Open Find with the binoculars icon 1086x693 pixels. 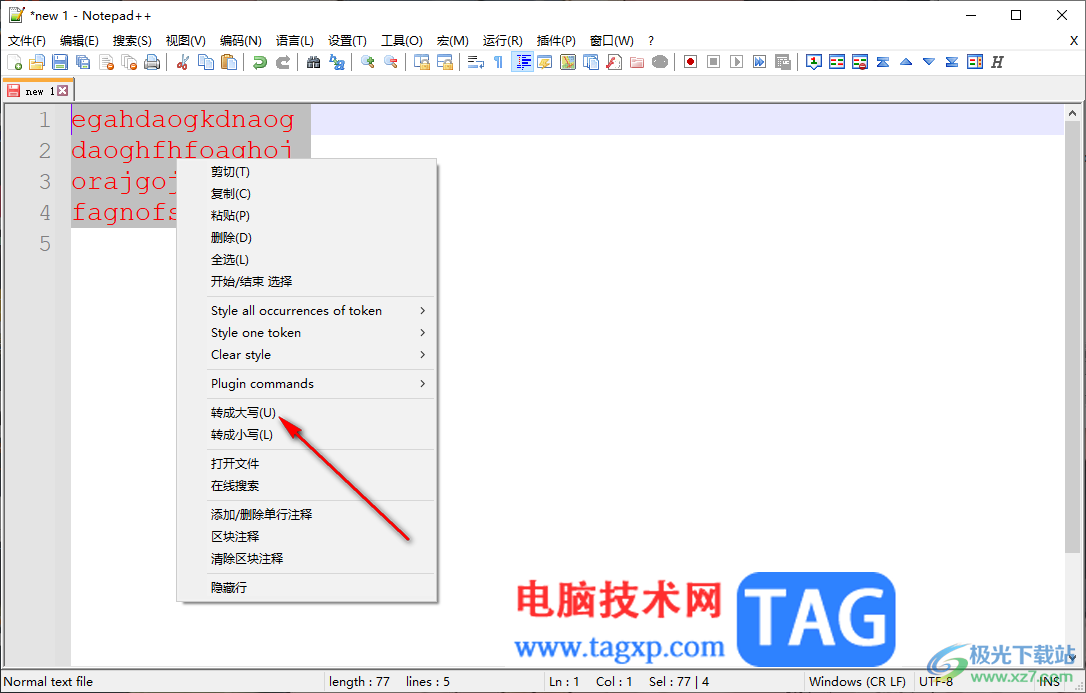tap(314, 62)
